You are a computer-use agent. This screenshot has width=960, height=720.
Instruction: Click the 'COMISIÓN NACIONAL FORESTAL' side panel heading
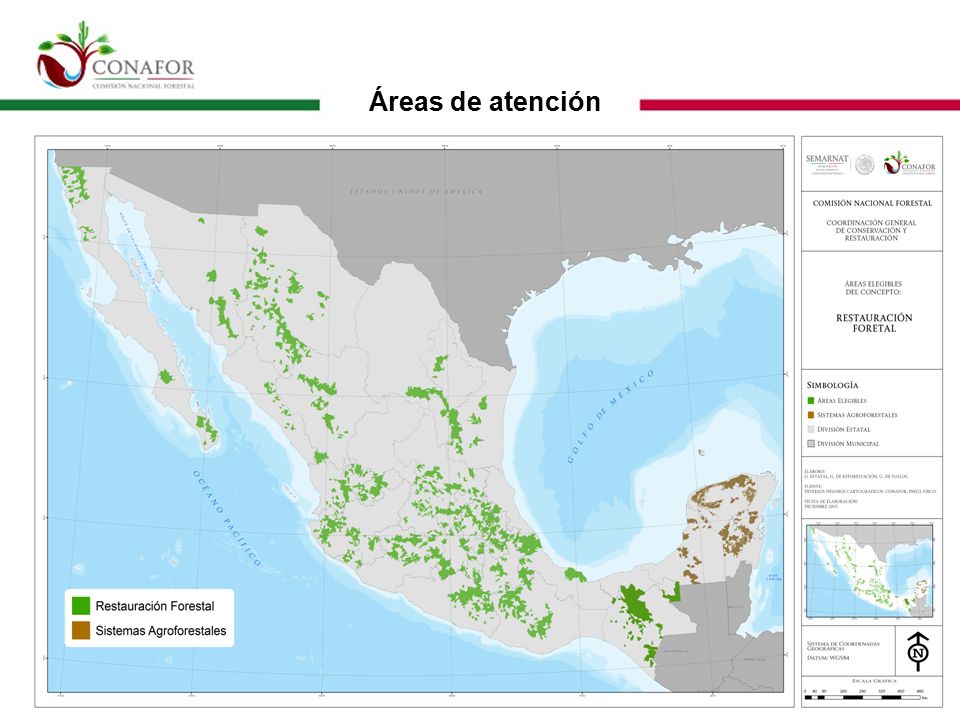pos(872,203)
